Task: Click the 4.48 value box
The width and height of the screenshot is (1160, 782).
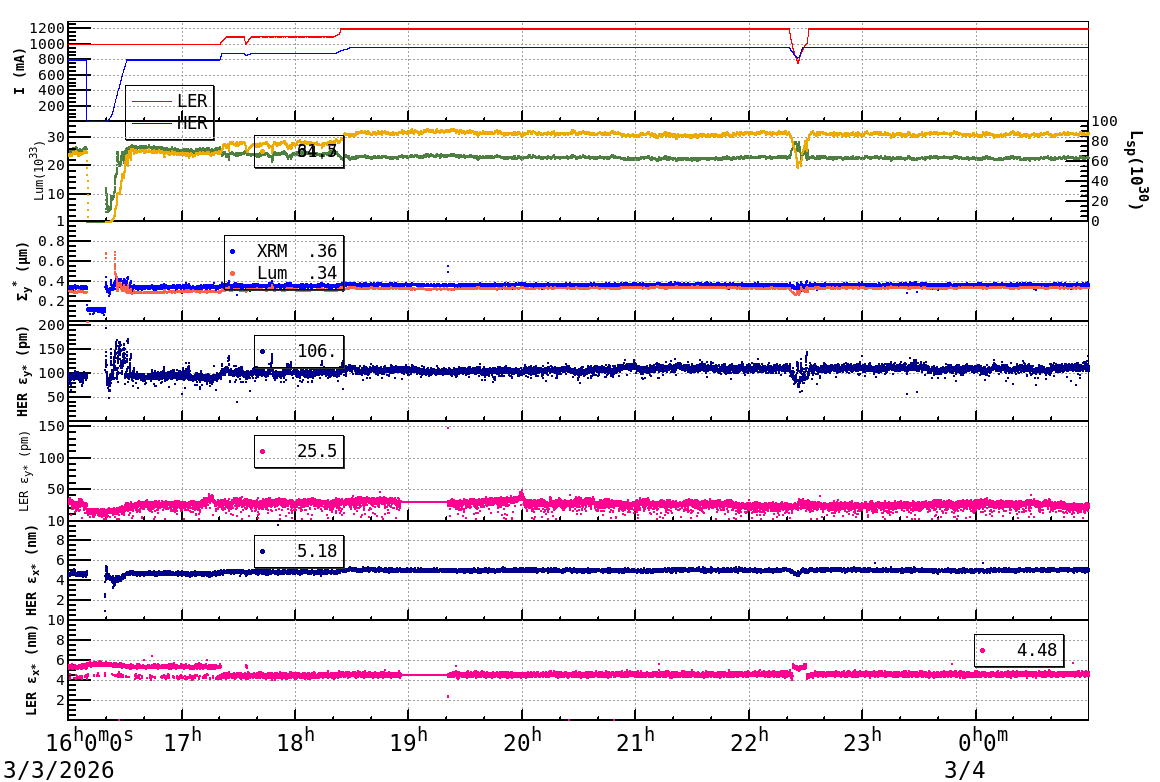Action: pos(1019,650)
